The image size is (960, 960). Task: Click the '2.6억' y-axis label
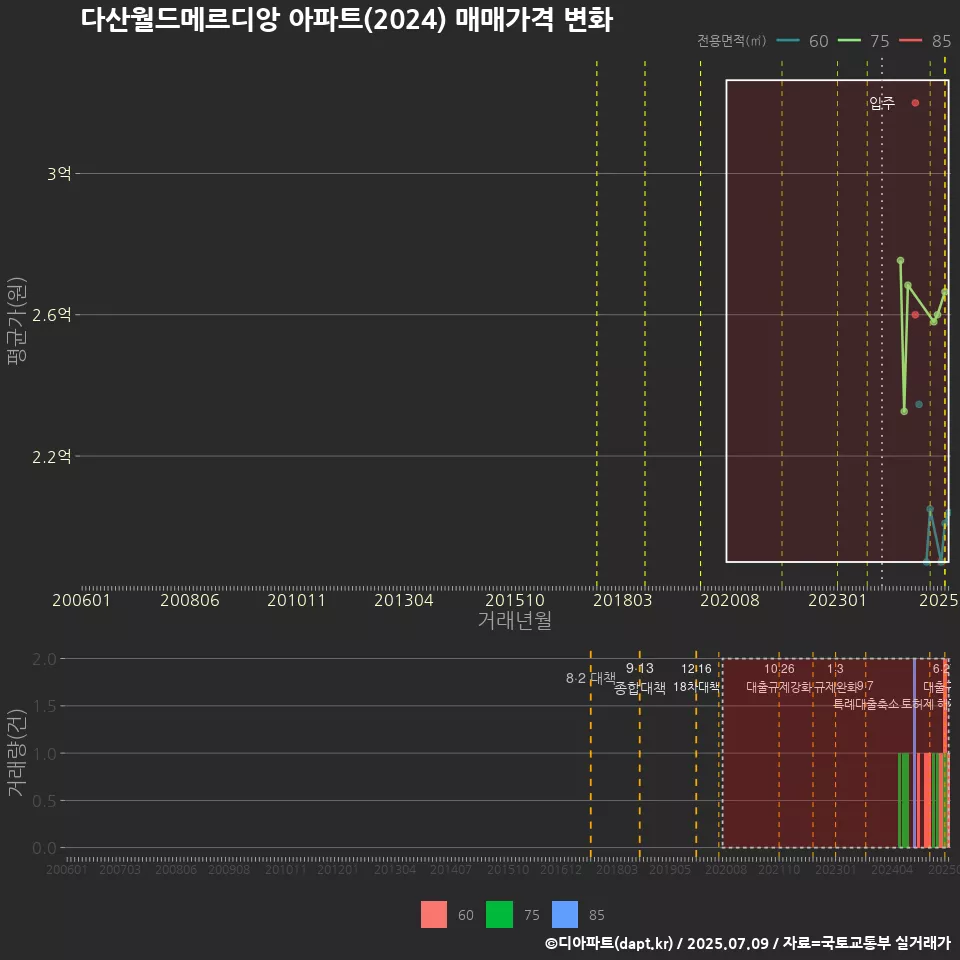click(x=52, y=315)
